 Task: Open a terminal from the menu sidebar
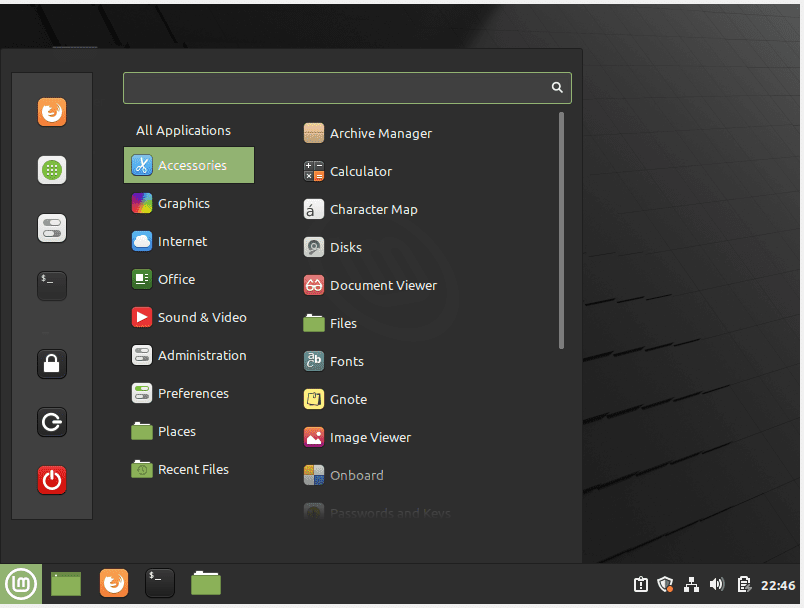tap(51, 286)
